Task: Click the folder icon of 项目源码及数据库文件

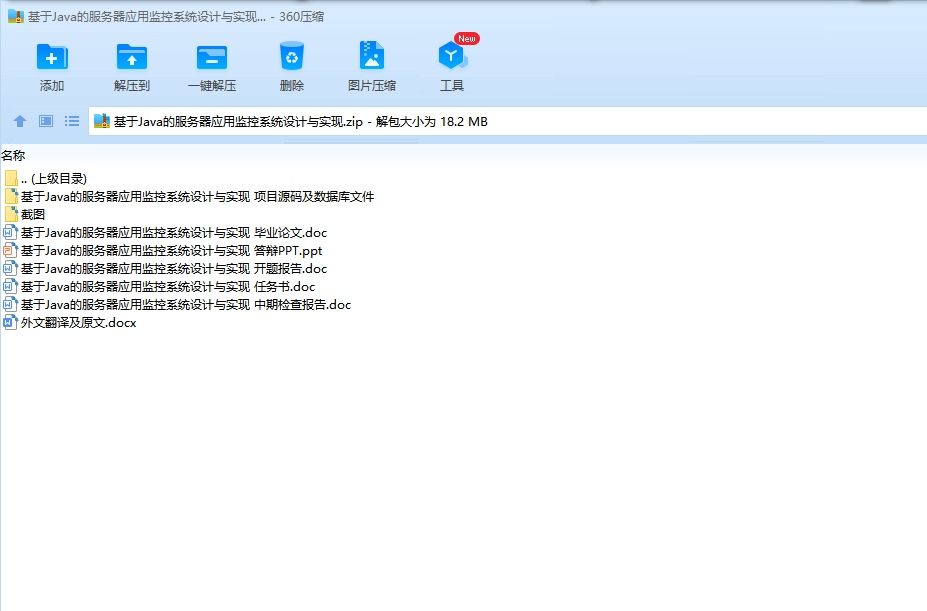Action: coord(11,196)
